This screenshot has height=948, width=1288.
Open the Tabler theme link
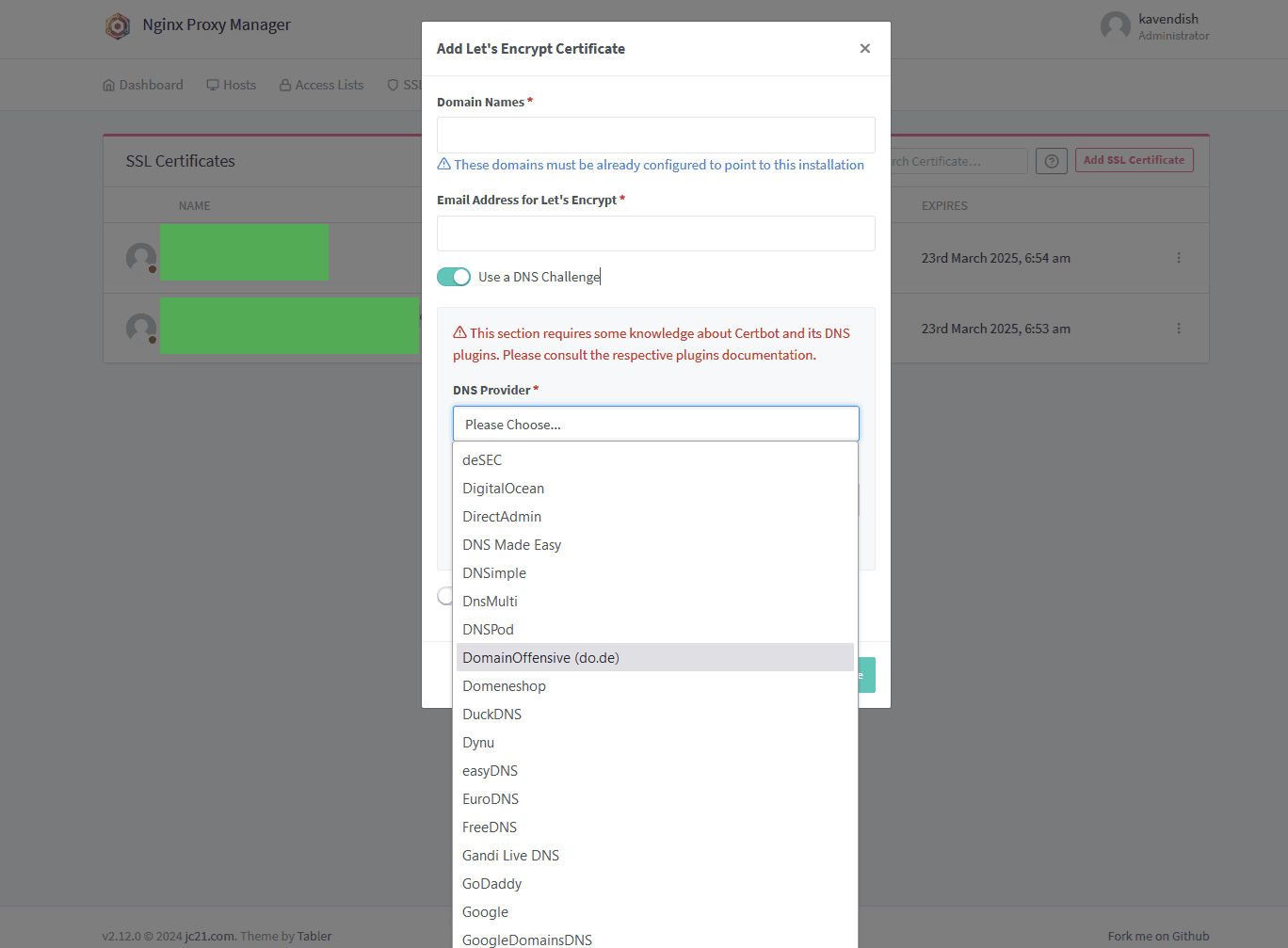point(314,937)
